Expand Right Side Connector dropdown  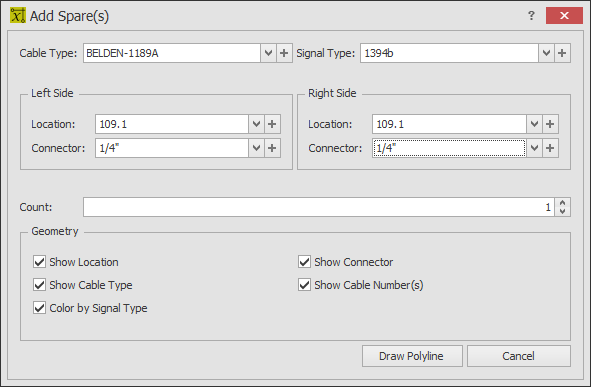pyautogui.click(x=534, y=148)
